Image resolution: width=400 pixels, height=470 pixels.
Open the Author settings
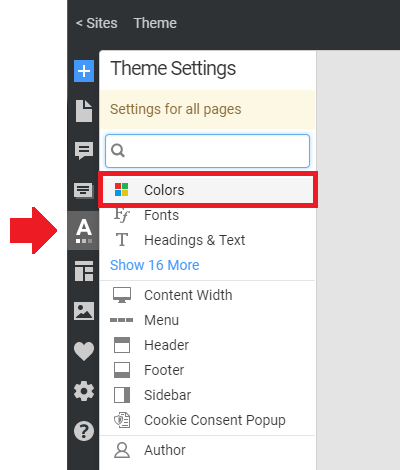click(207, 450)
